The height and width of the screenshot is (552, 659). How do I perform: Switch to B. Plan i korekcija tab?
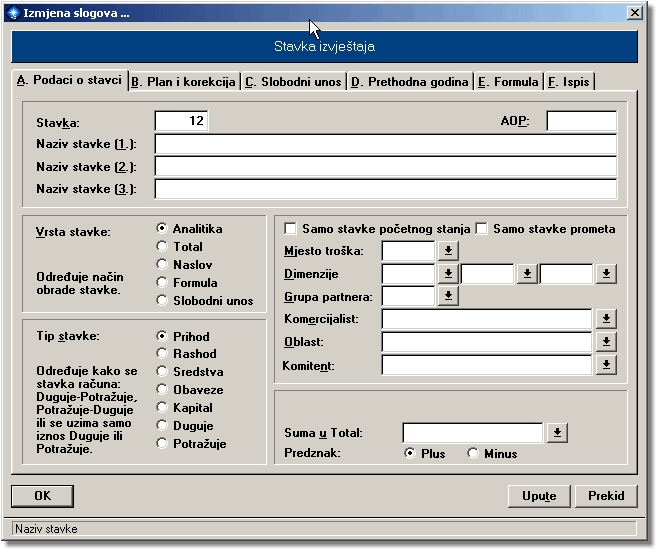click(184, 82)
